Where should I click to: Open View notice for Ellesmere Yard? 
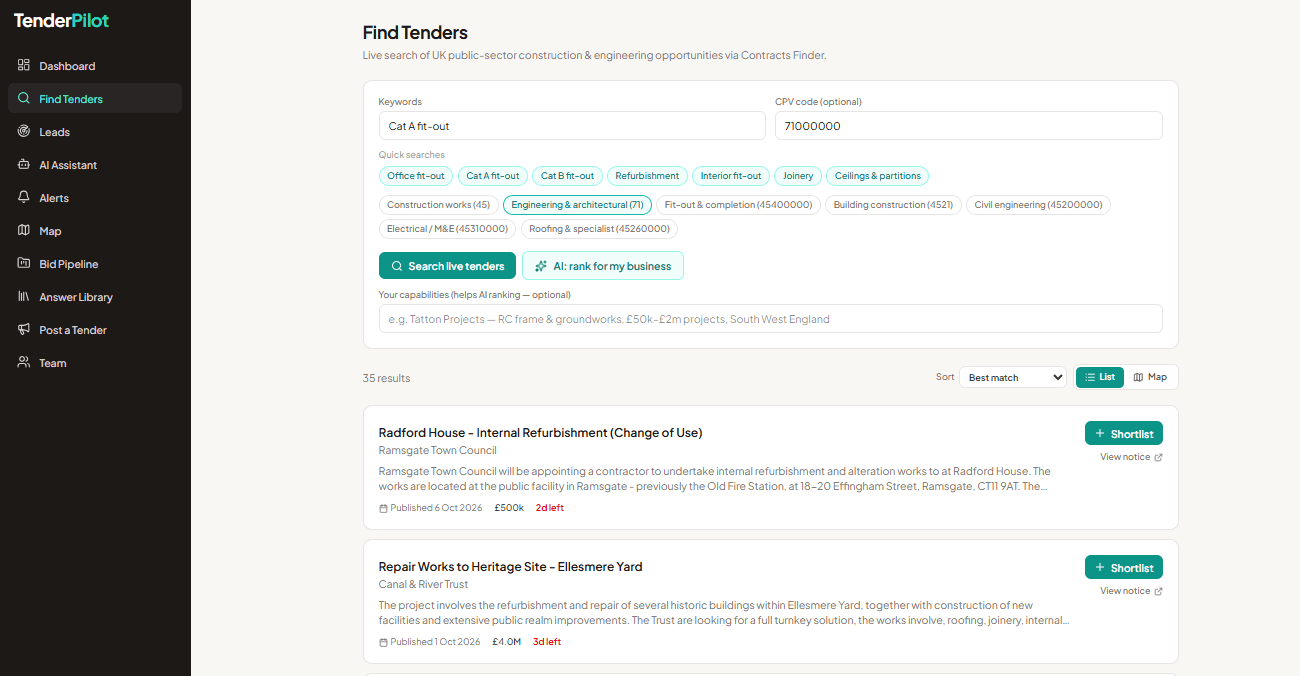(x=1131, y=591)
